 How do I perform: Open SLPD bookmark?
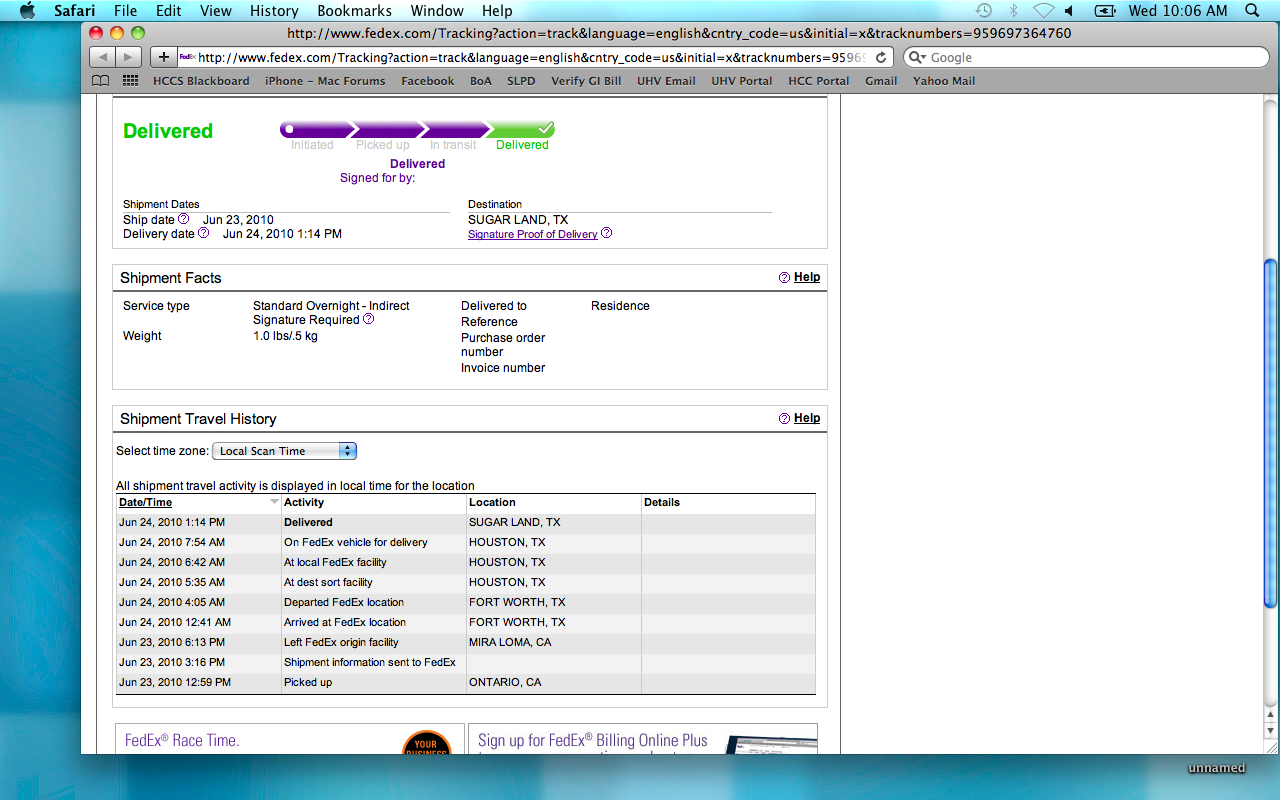click(521, 81)
